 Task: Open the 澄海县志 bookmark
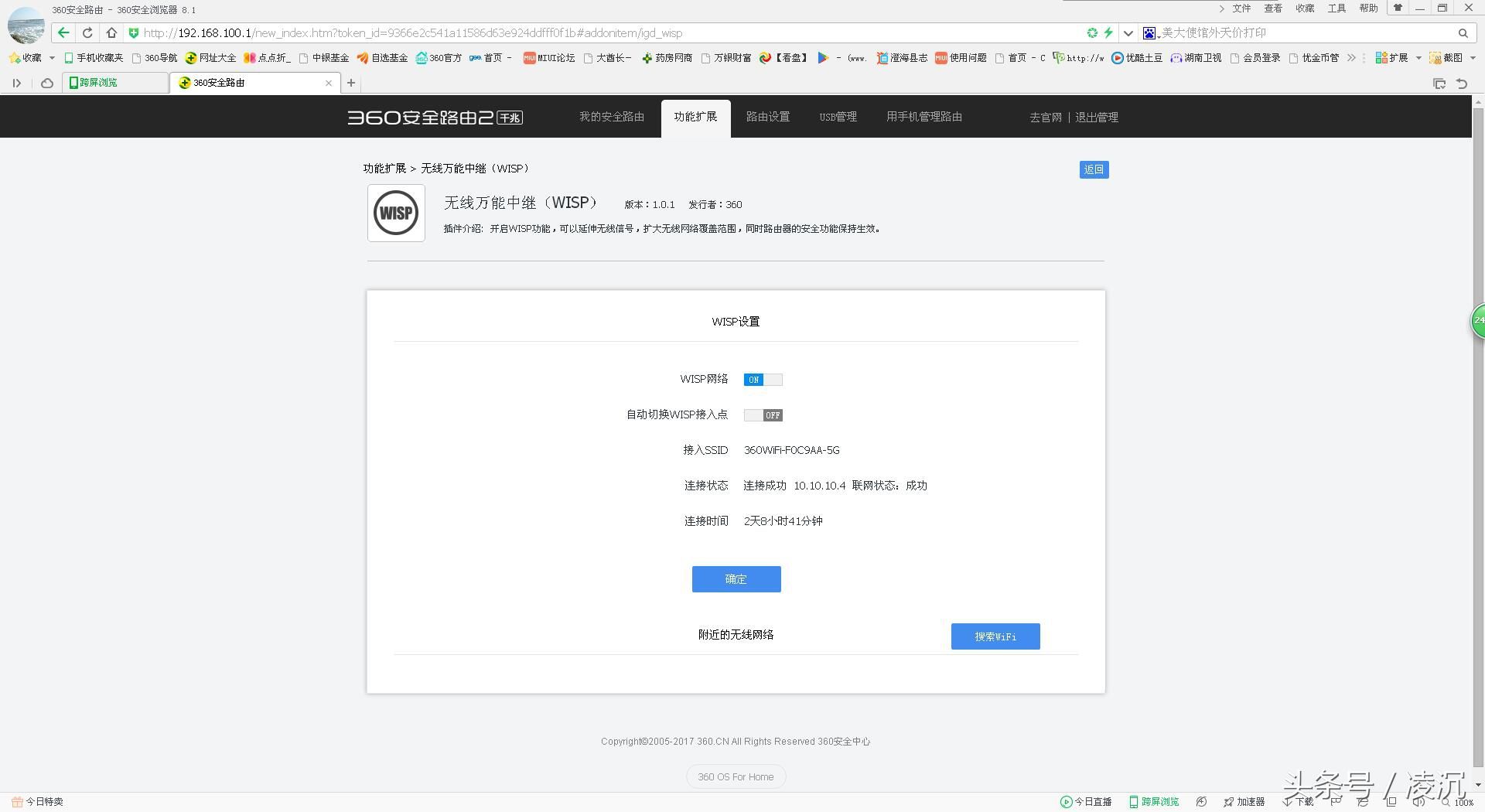902,58
